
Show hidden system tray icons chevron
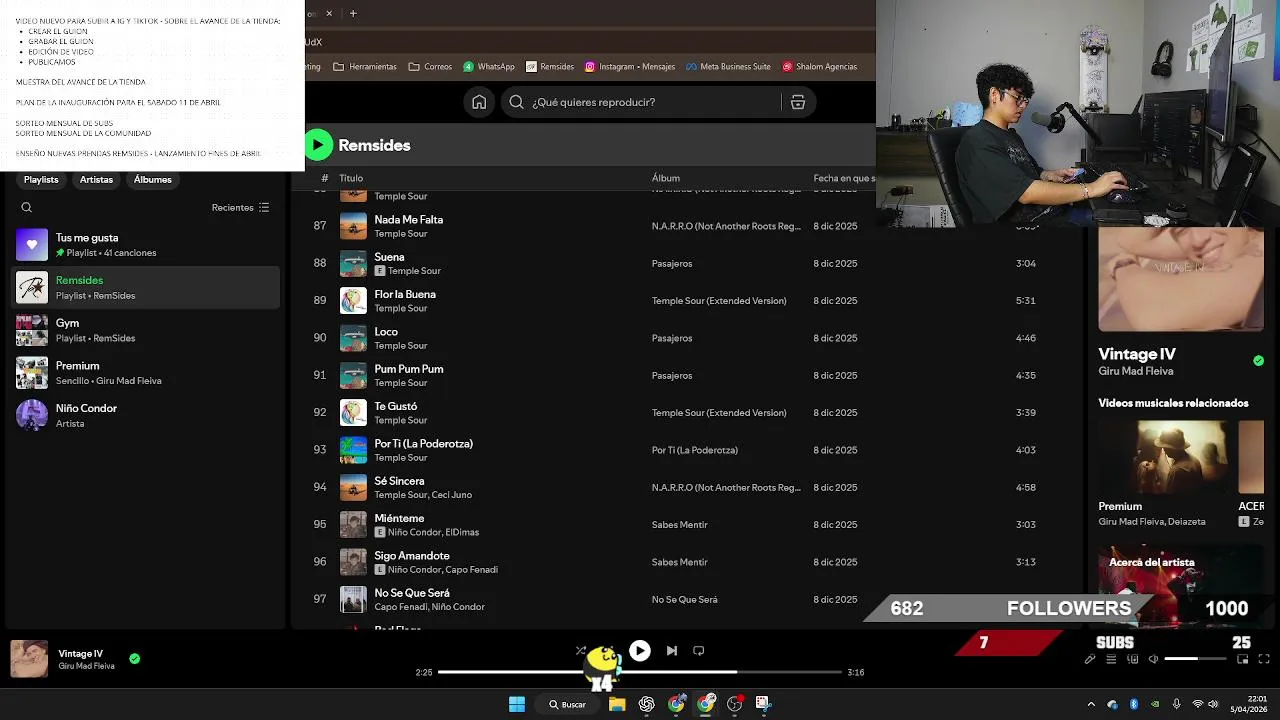point(1091,704)
